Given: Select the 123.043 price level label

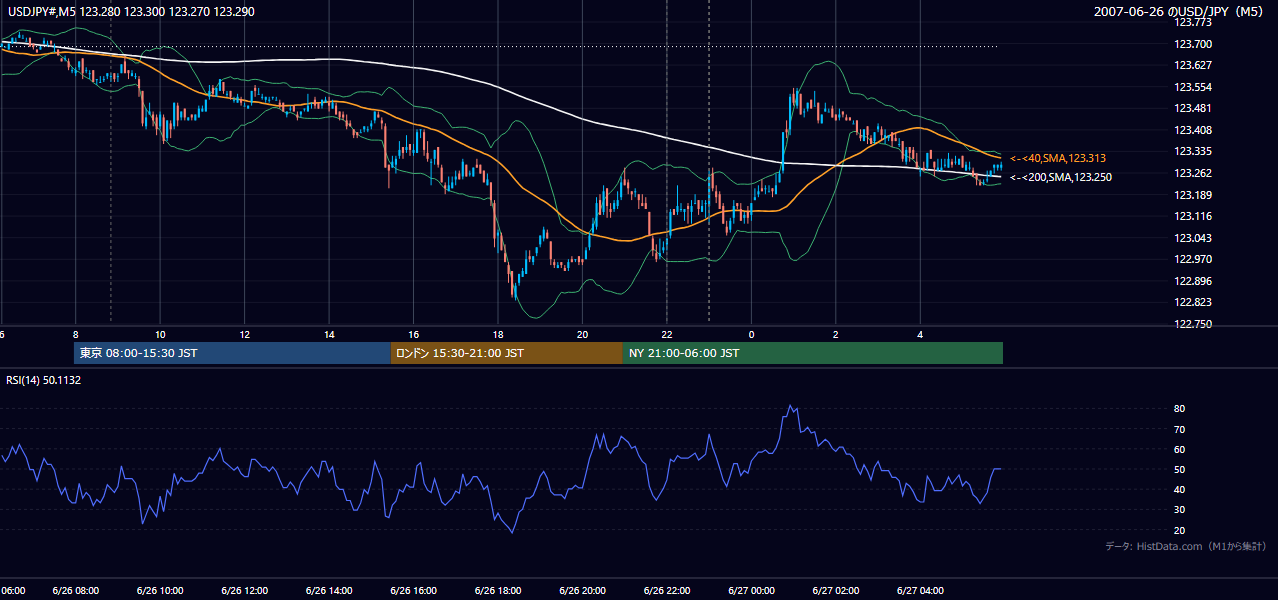Looking at the screenshot, I should point(1192,238).
